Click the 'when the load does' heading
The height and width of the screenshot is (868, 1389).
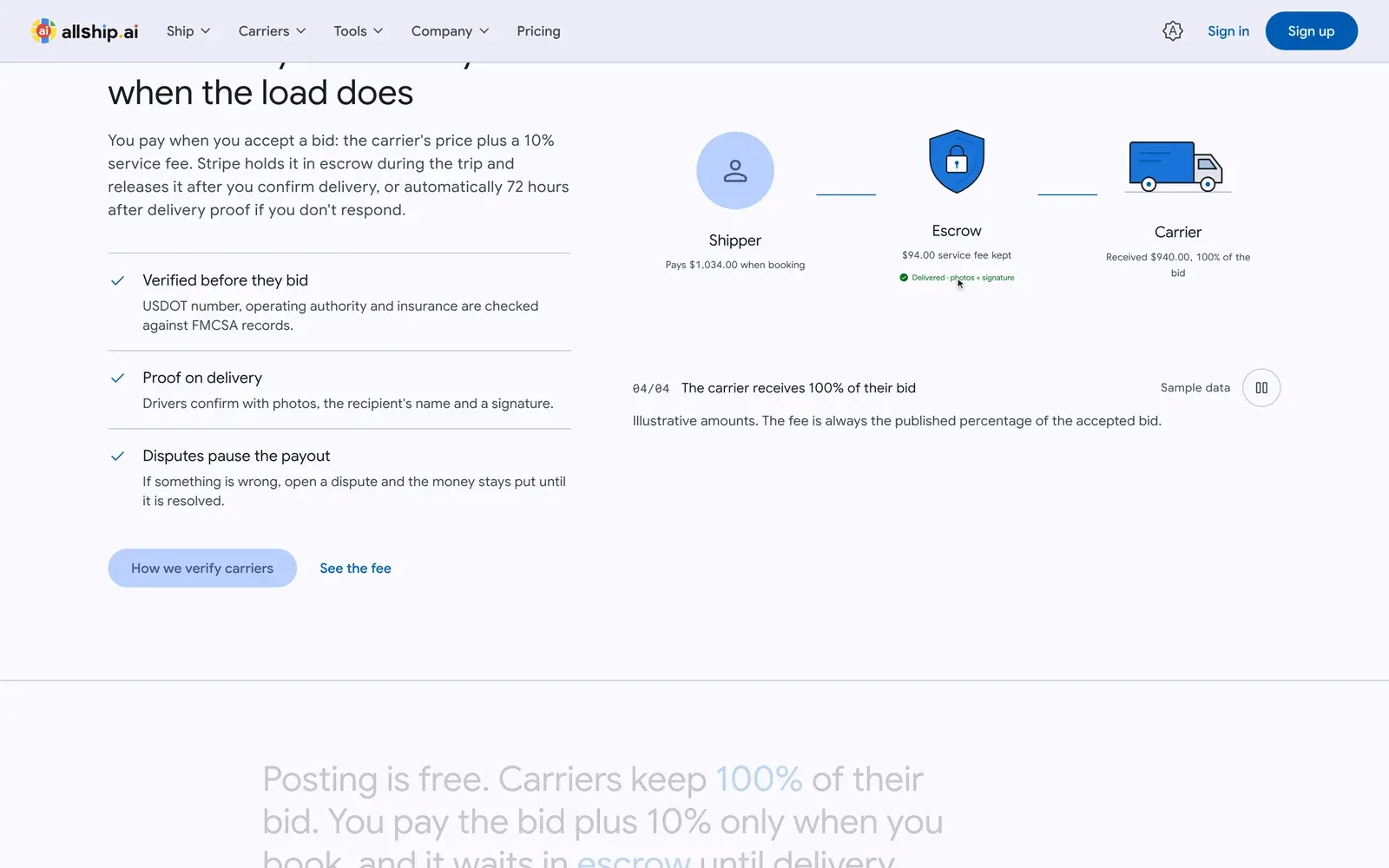[260, 93]
